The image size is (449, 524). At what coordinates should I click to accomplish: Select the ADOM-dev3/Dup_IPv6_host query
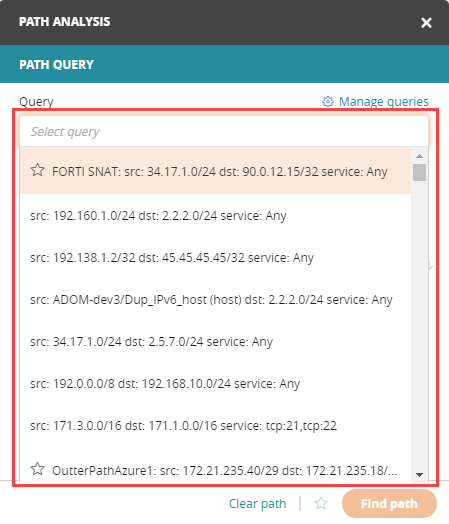pos(215,300)
